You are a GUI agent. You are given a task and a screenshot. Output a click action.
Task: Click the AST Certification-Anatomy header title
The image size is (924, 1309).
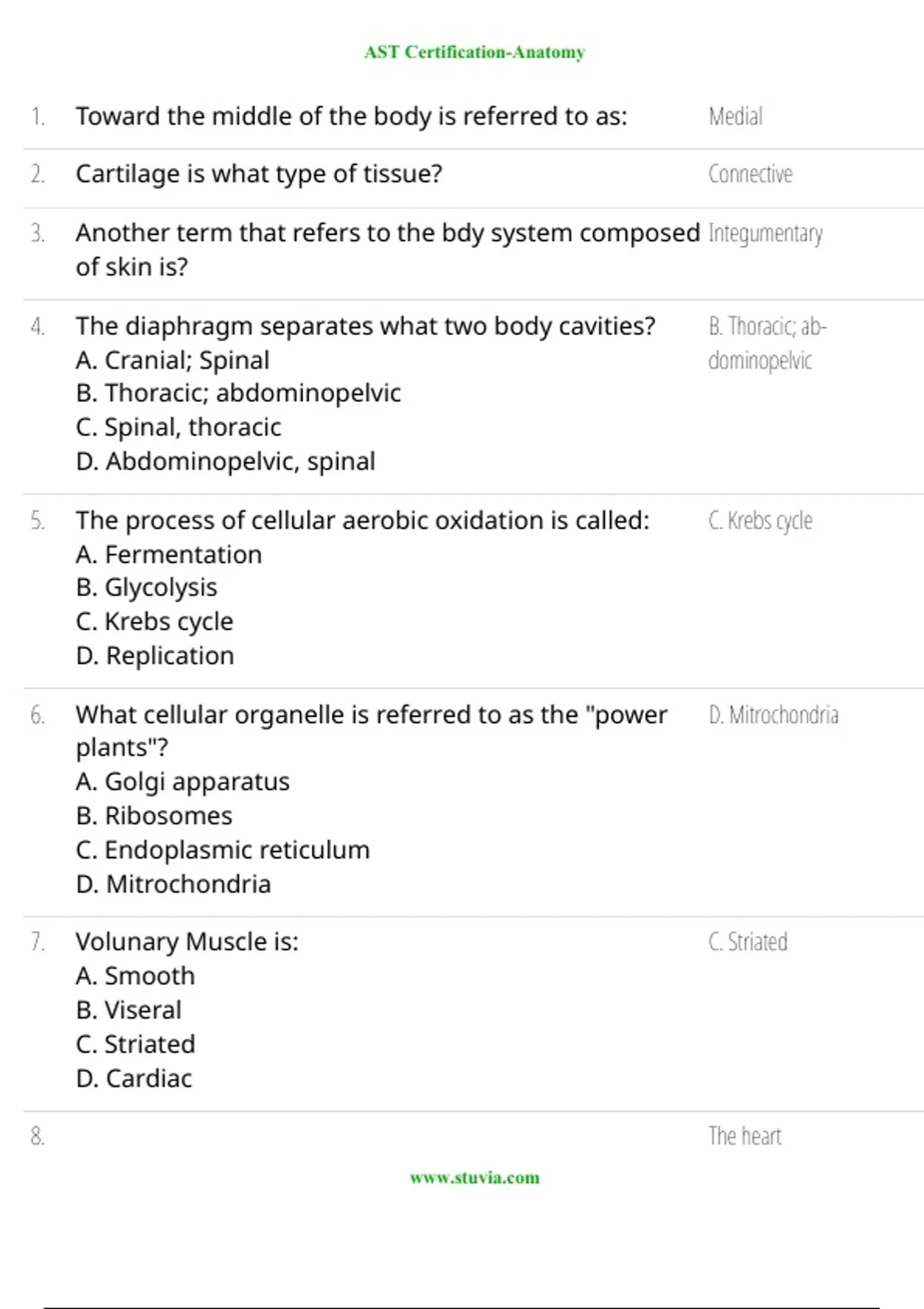pos(474,52)
